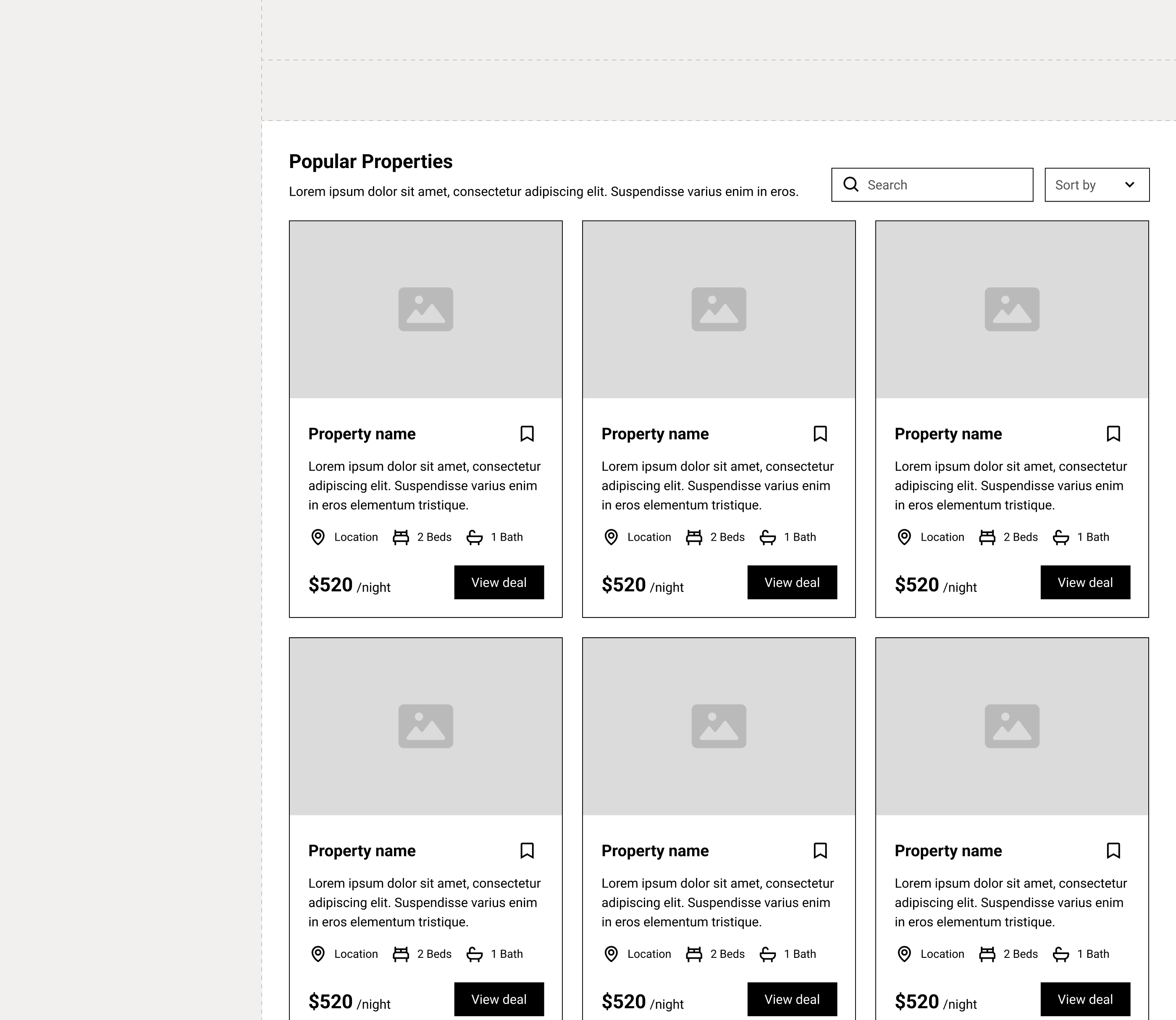Open the bottom-middle card image placeholder
The image size is (1176, 1020).
coord(719,726)
